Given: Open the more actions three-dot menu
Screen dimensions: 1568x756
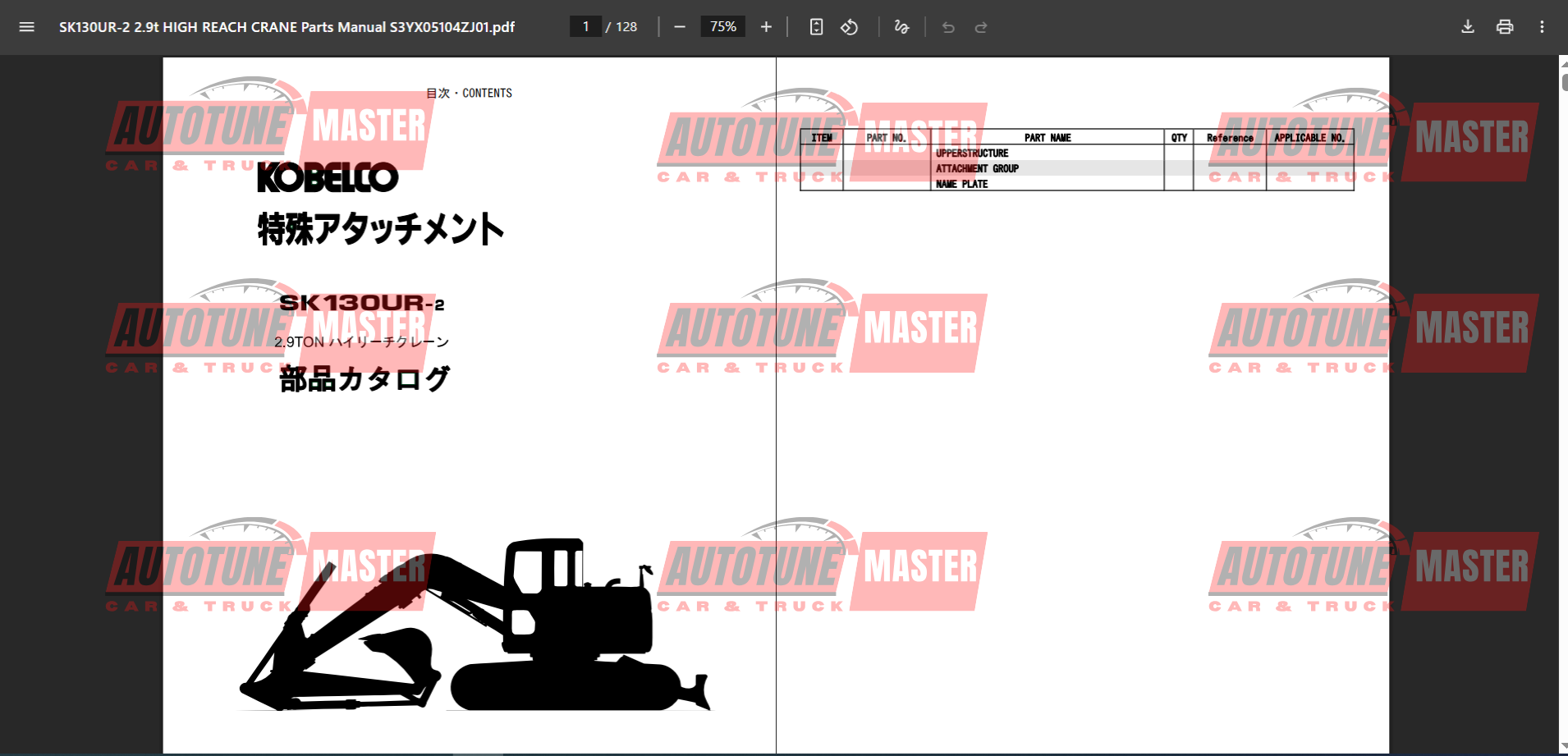Looking at the screenshot, I should coord(1542,27).
